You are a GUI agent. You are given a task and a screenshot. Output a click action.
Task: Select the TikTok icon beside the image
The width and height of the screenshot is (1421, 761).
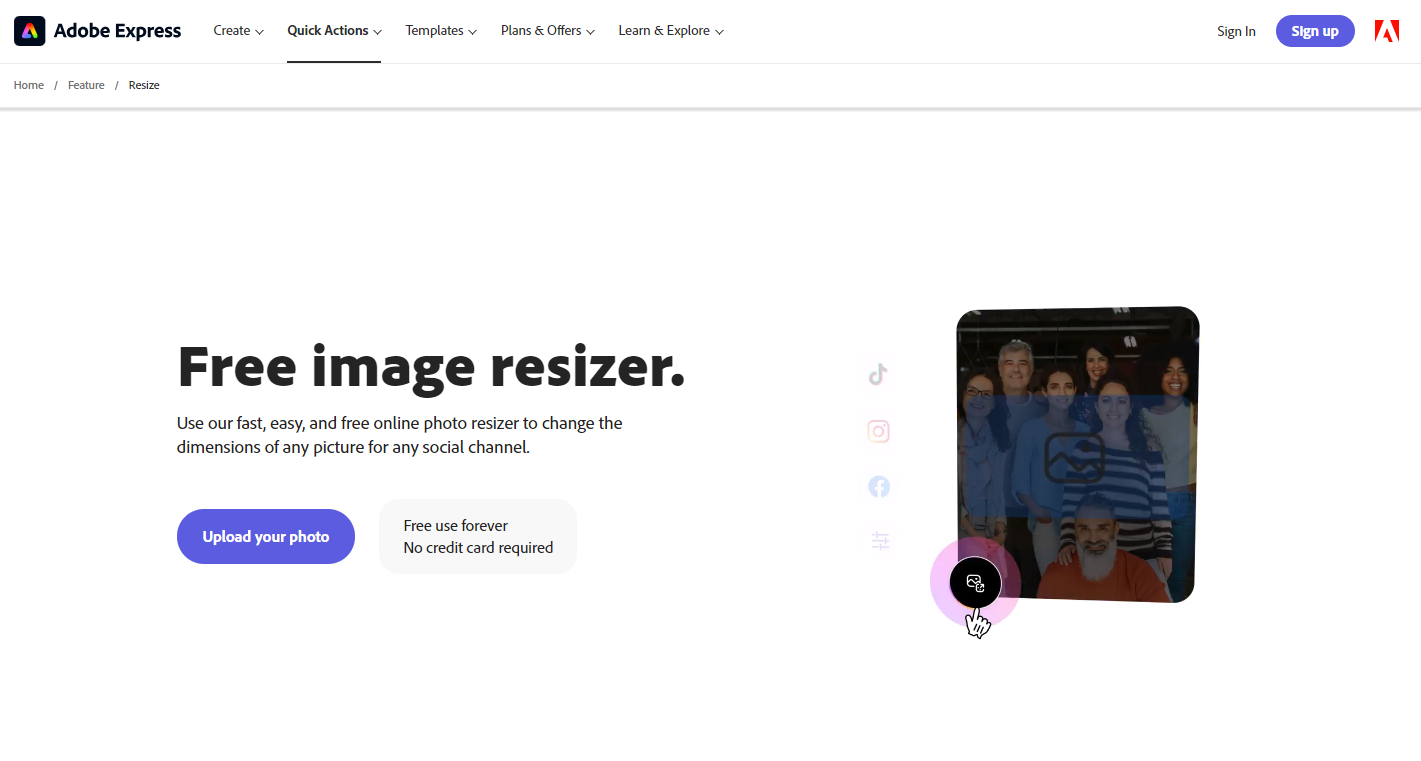pyautogui.click(x=878, y=374)
